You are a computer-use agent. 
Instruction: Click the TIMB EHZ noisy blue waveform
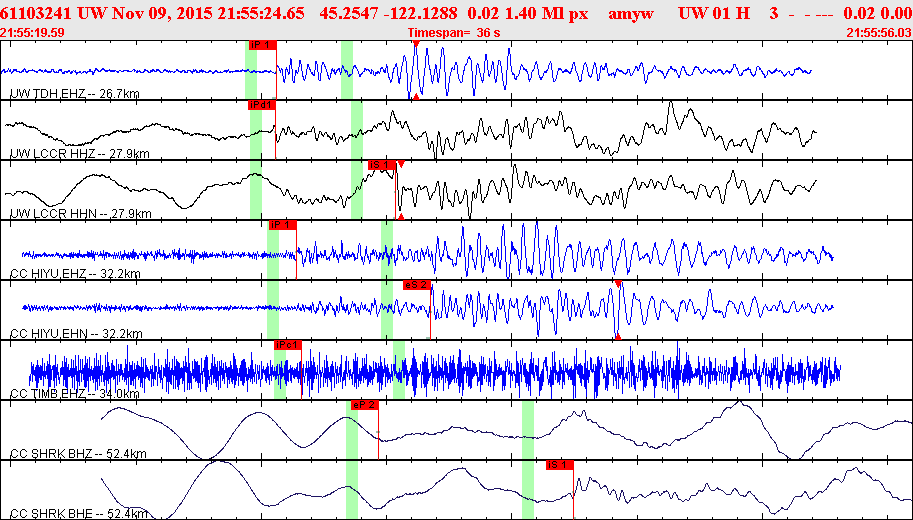point(434,370)
